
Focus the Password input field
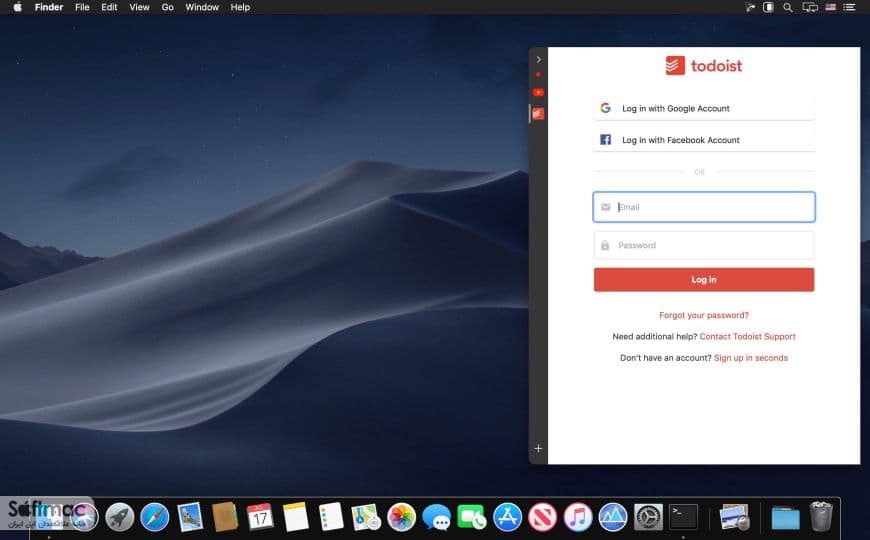pyautogui.click(x=704, y=245)
